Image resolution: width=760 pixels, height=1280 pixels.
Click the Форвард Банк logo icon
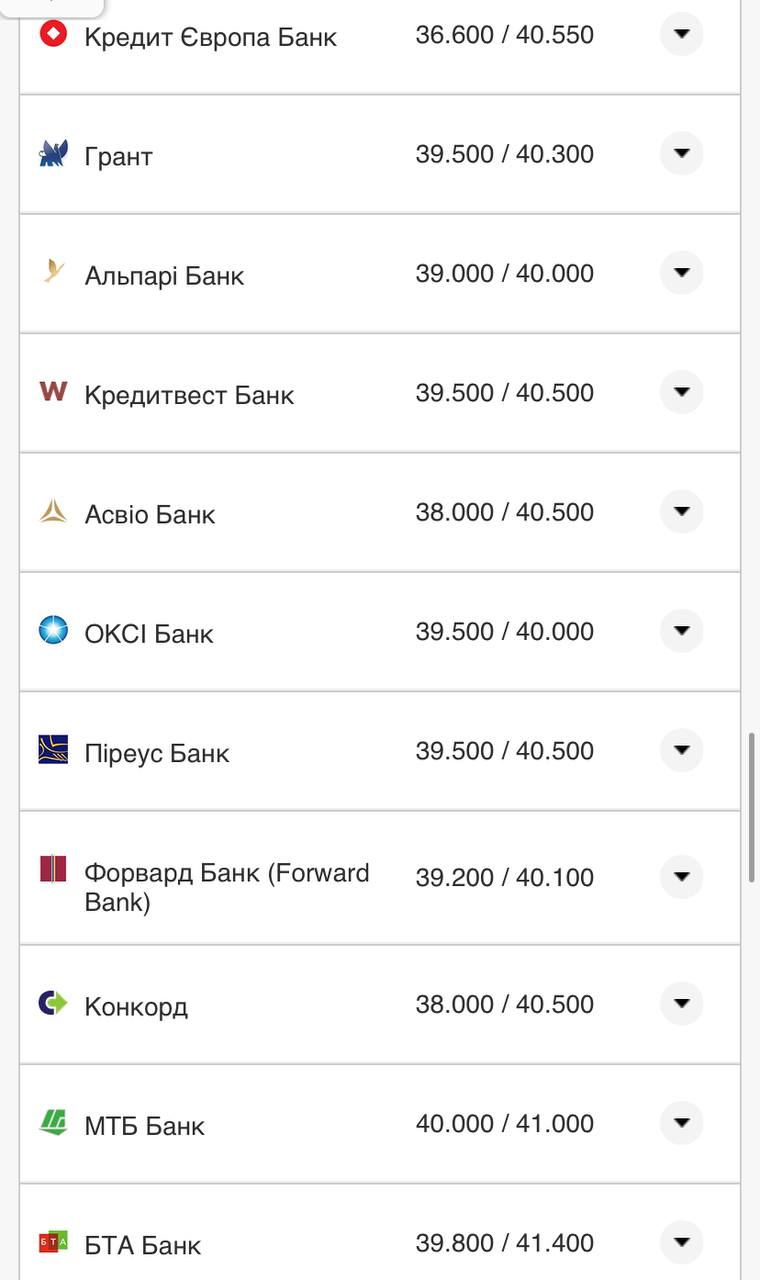[53, 868]
